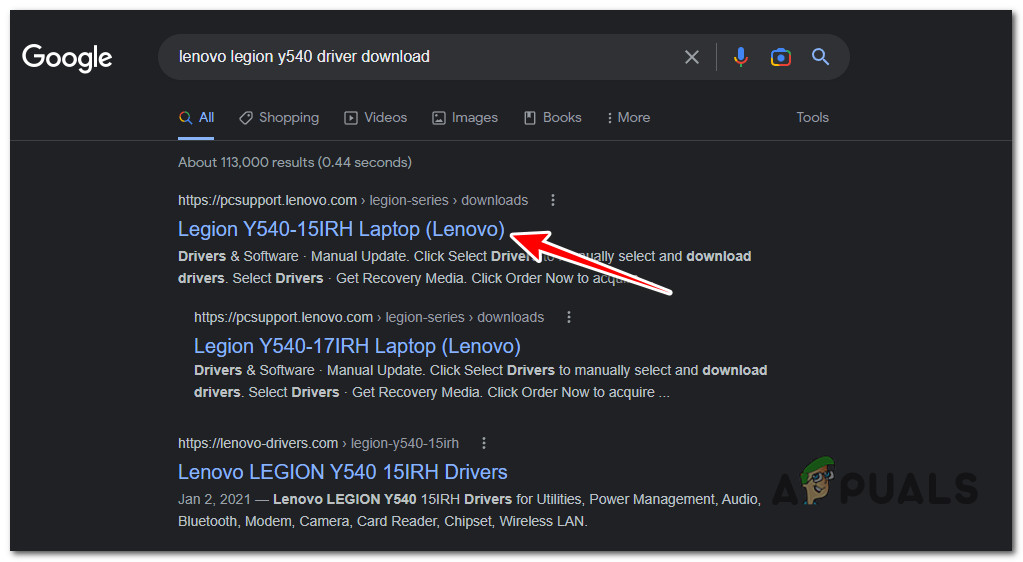The width and height of the screenshot is (1023, 562).
Task: Click the 'About 113,000 results' text
Action: point(295,163)
